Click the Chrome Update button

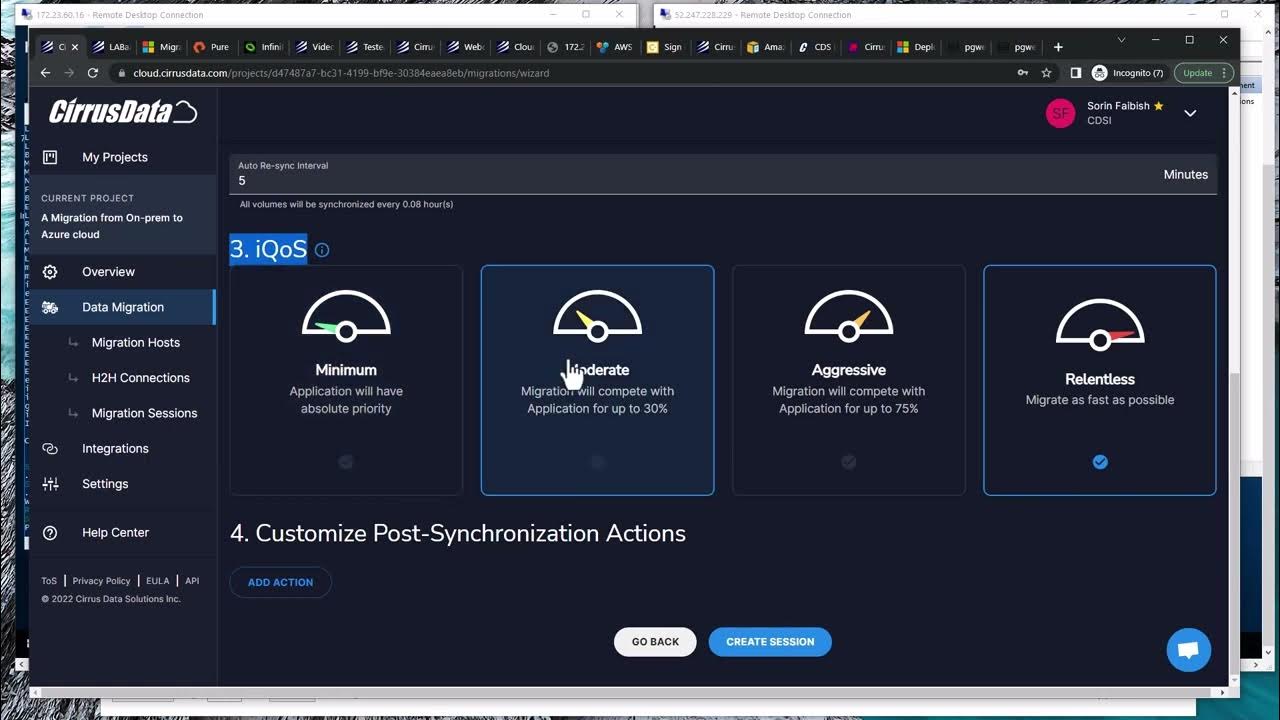tap(1203, 73)
